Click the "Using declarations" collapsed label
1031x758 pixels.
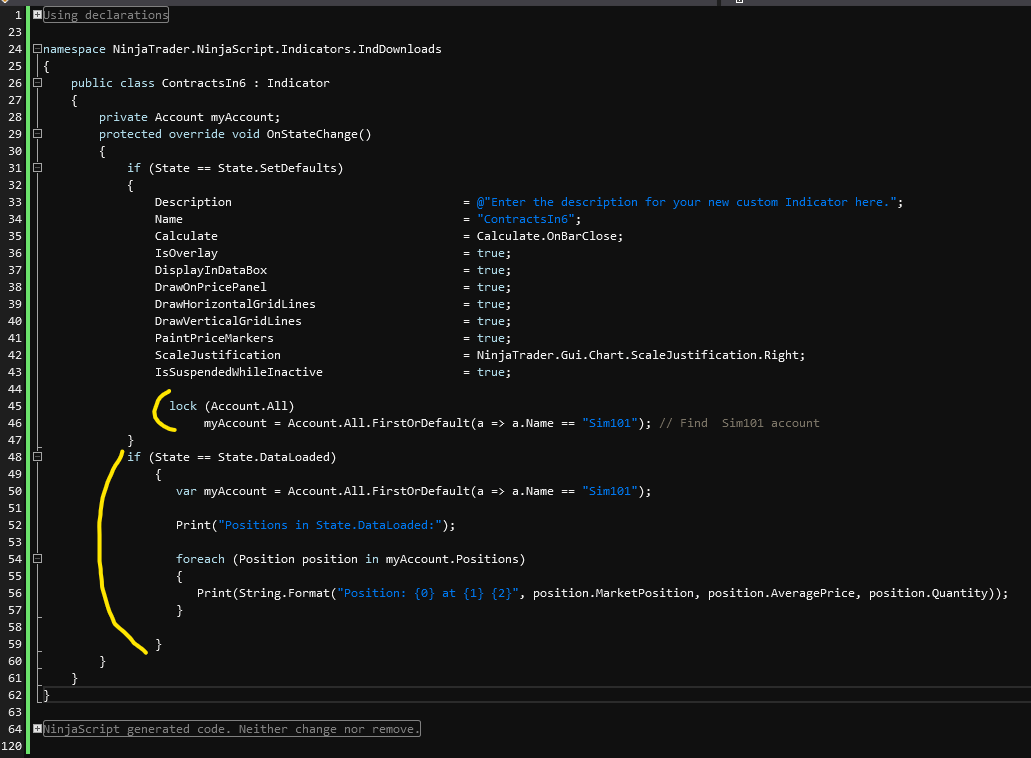tap(106, 15)
